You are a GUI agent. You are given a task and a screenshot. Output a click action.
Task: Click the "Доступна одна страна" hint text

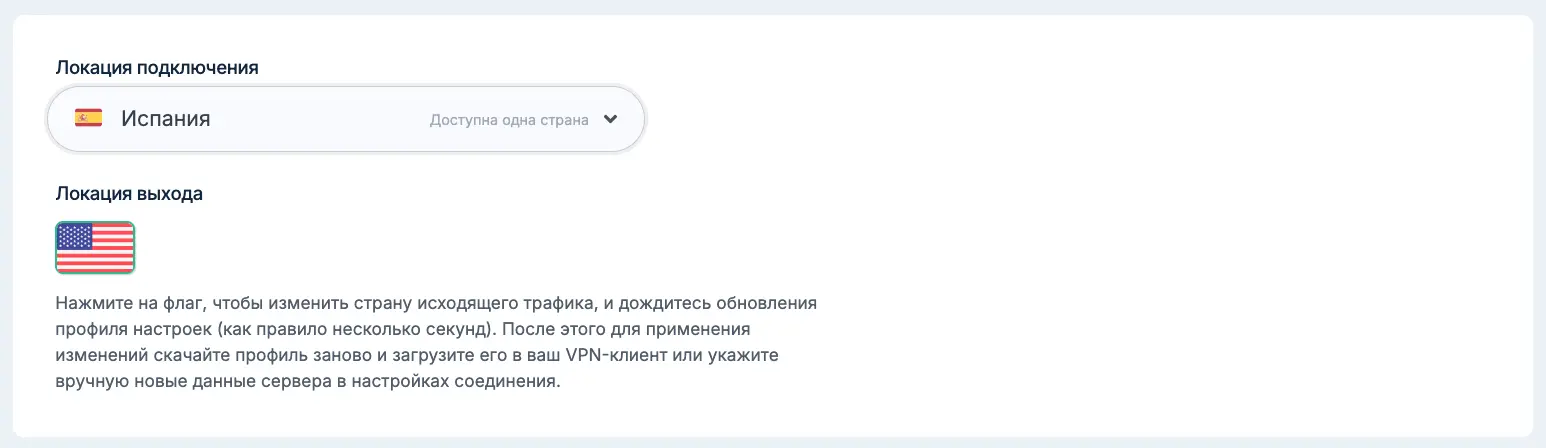pos(510,119)
